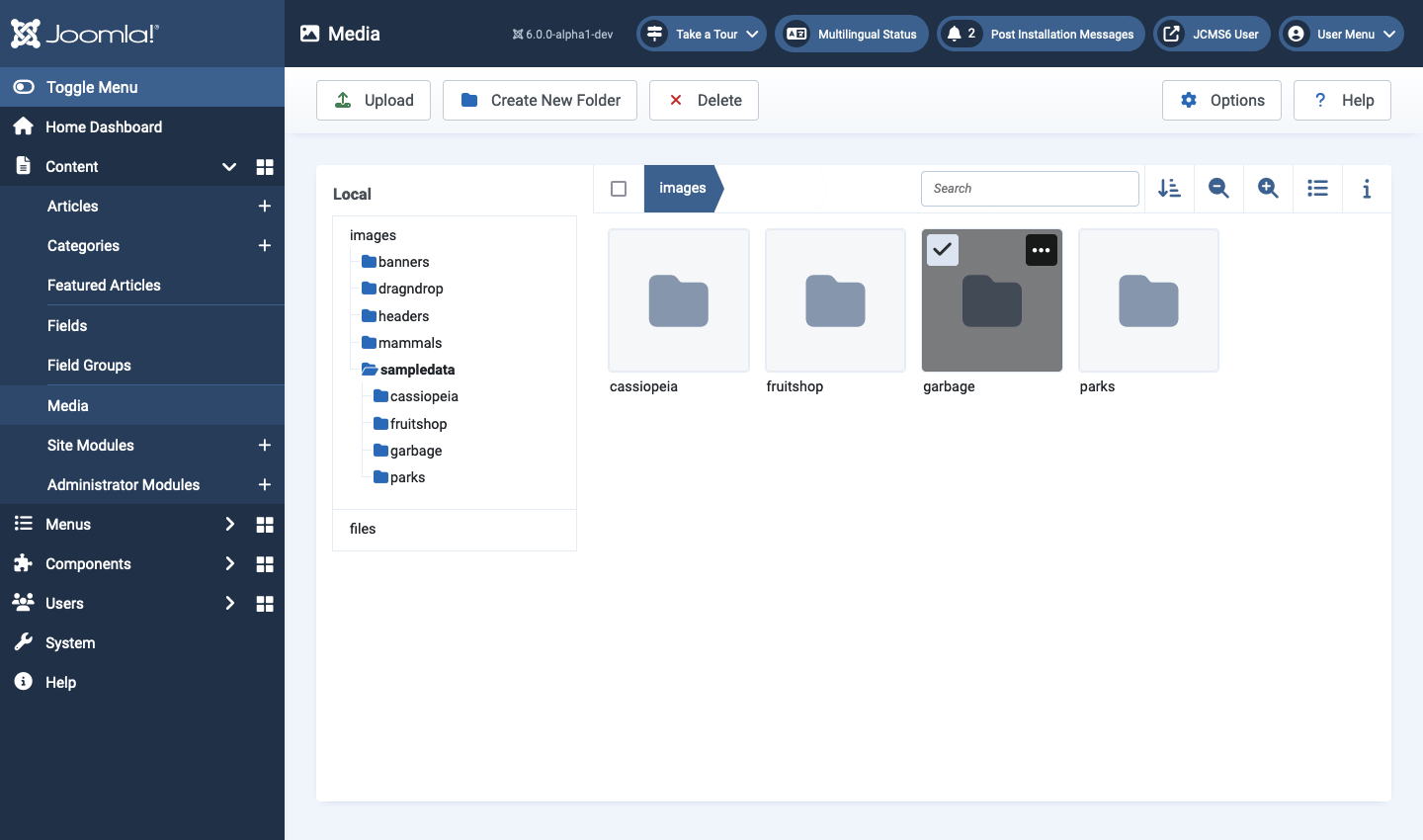1423x840 pixels.
Task: Click the Joomla logo in sidebar
Action: (x=85, y=34)
